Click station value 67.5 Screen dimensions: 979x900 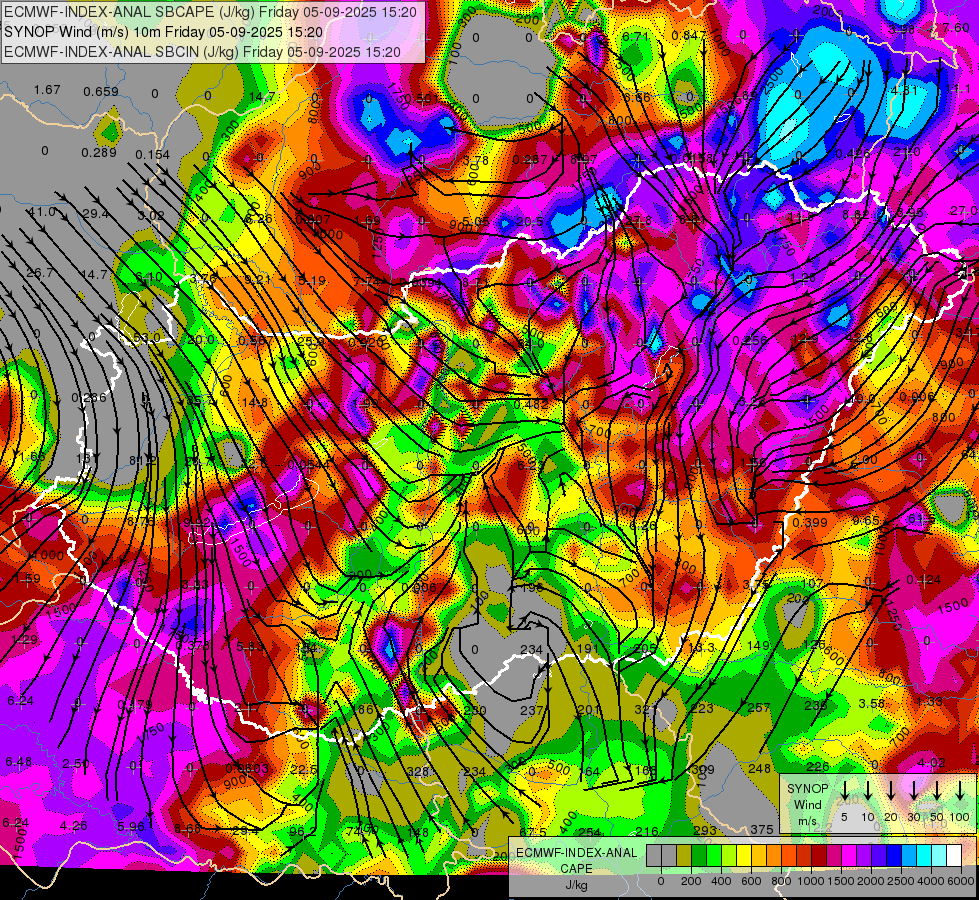(533, 833)
